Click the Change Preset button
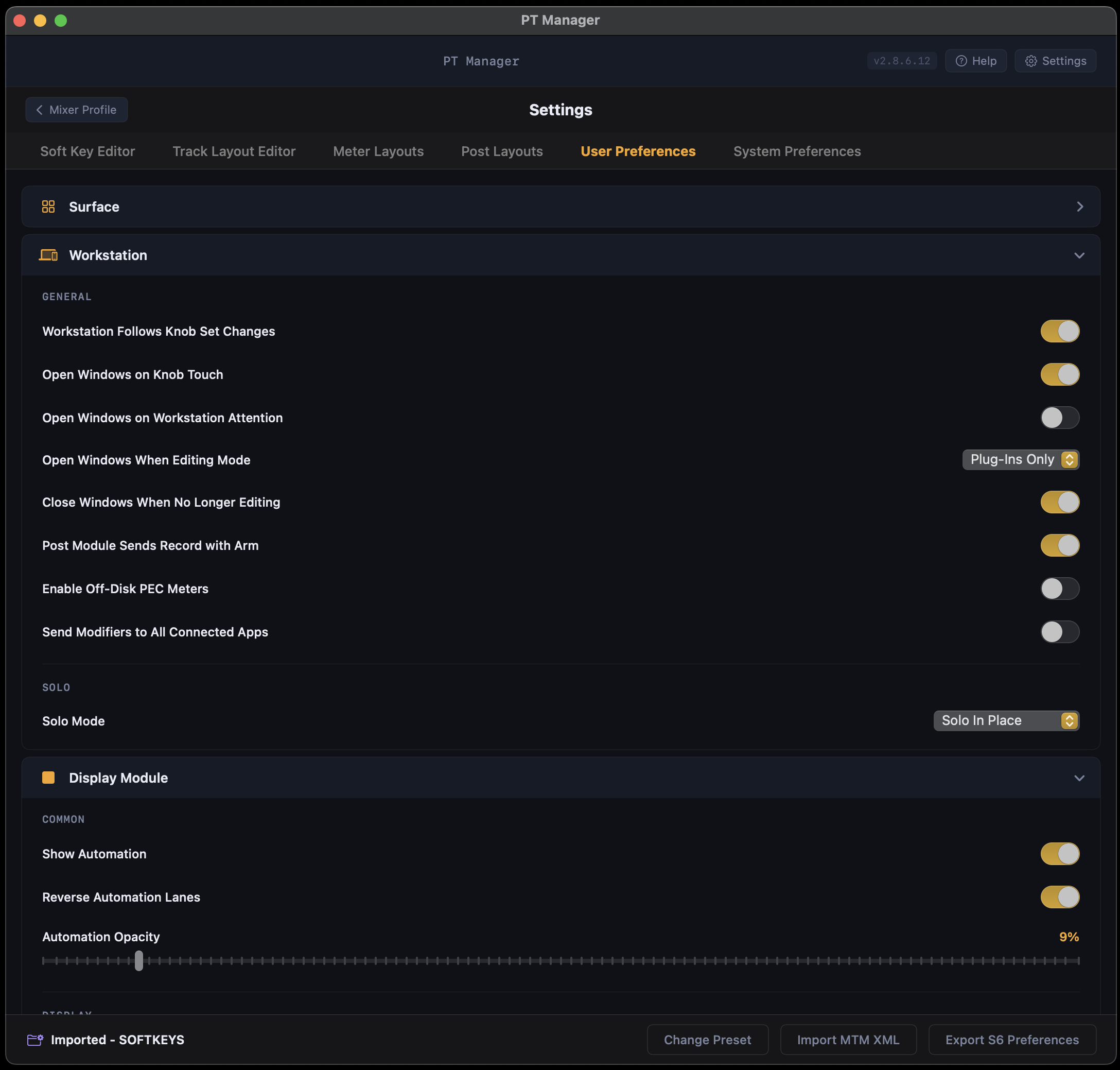1120x1070 pixels. coord(708,1040)
